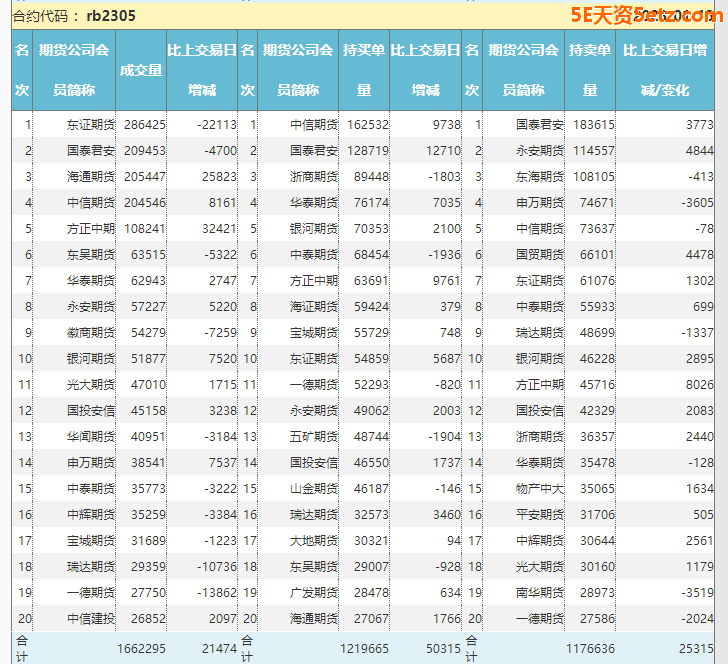
Task: Click the long position change 5687
Action: point(447,359)
